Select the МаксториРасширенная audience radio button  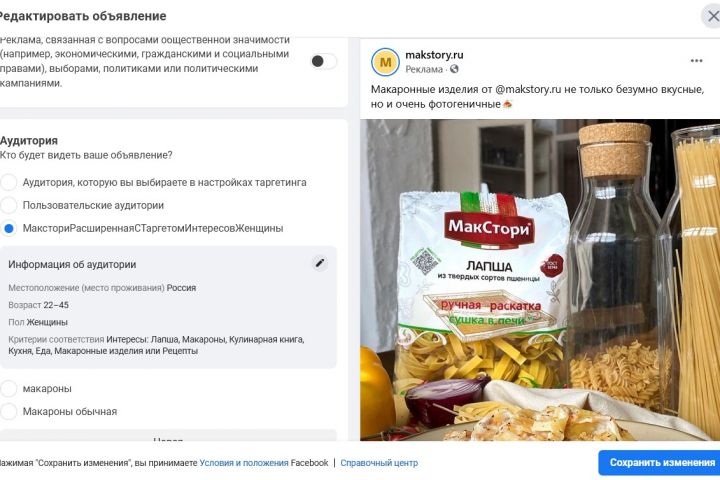point(9,229)
